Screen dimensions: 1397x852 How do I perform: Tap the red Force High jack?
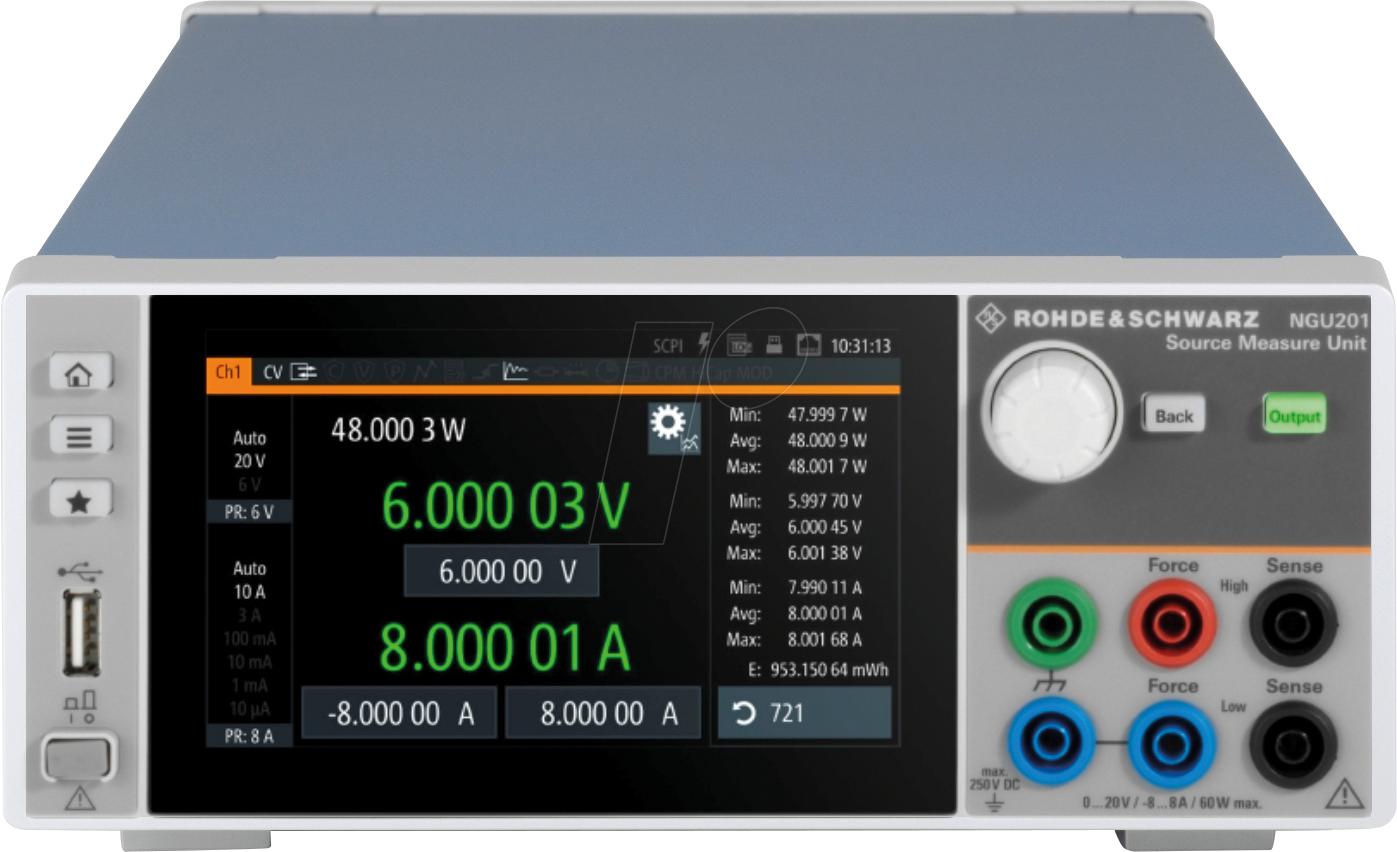coord(1173,625)
